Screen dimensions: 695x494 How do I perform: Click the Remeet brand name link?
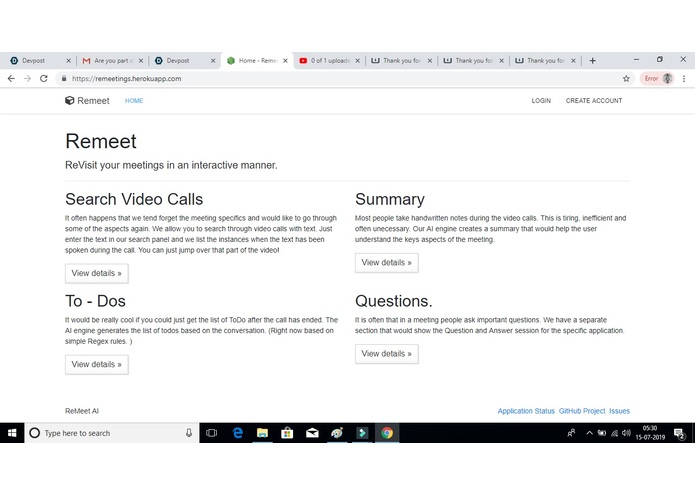pos(93,101)
